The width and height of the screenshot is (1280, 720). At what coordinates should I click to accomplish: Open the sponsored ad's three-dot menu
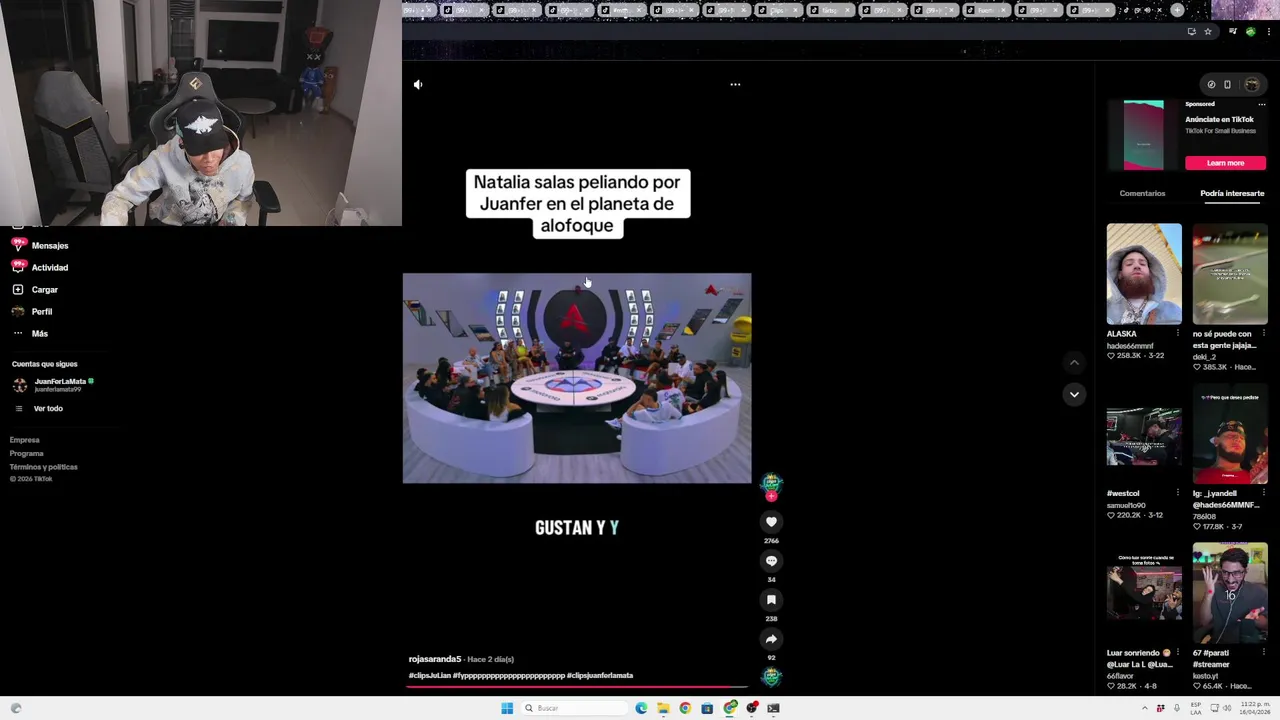tap(1261, 104)
